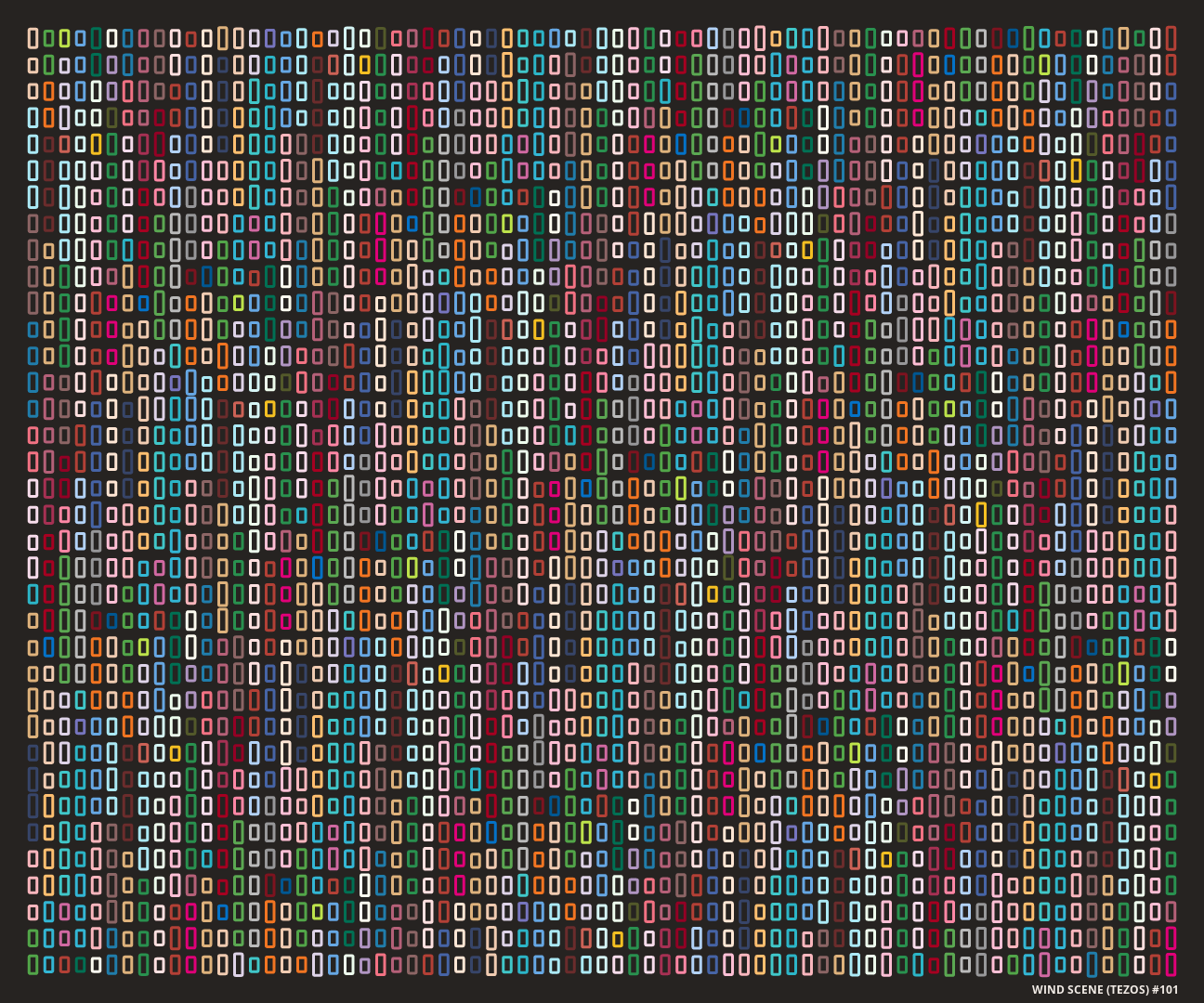Click magenta rectangle at bottom-right corner
Screen dimensions: 1204x1003
[1171, 964]
